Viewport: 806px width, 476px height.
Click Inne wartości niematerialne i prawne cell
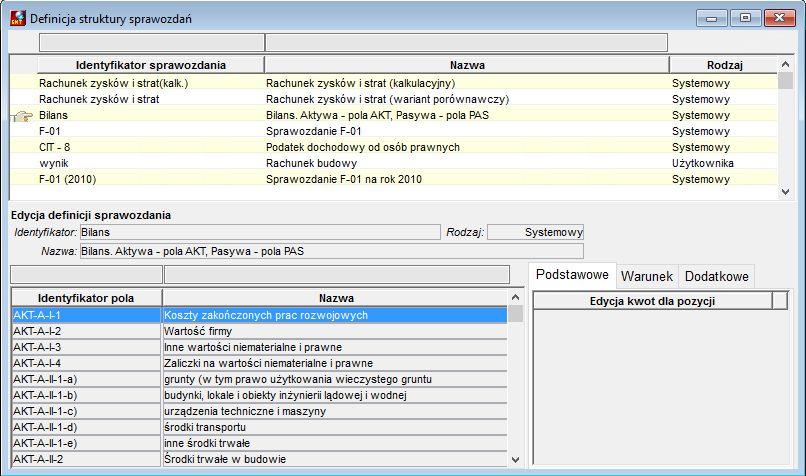pos(335,347)
